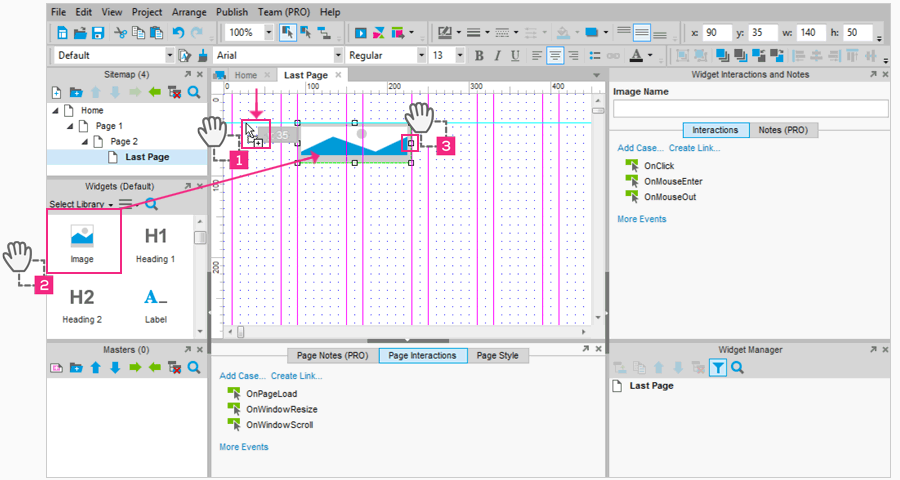Click Add Case link in Page Interactions
This screenshot has width=900, height=480.
coord(241,376)
